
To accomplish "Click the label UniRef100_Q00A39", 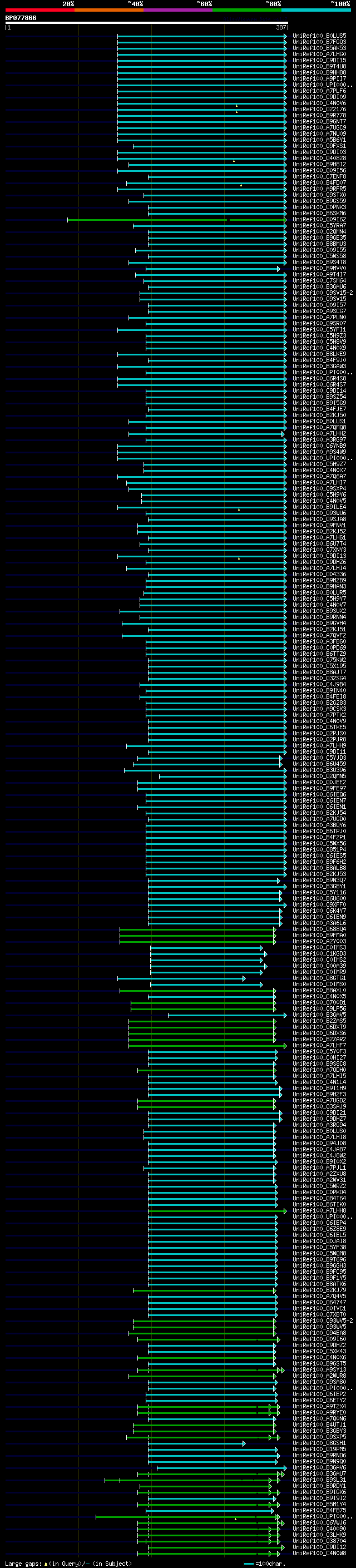I will coord(319,966).
